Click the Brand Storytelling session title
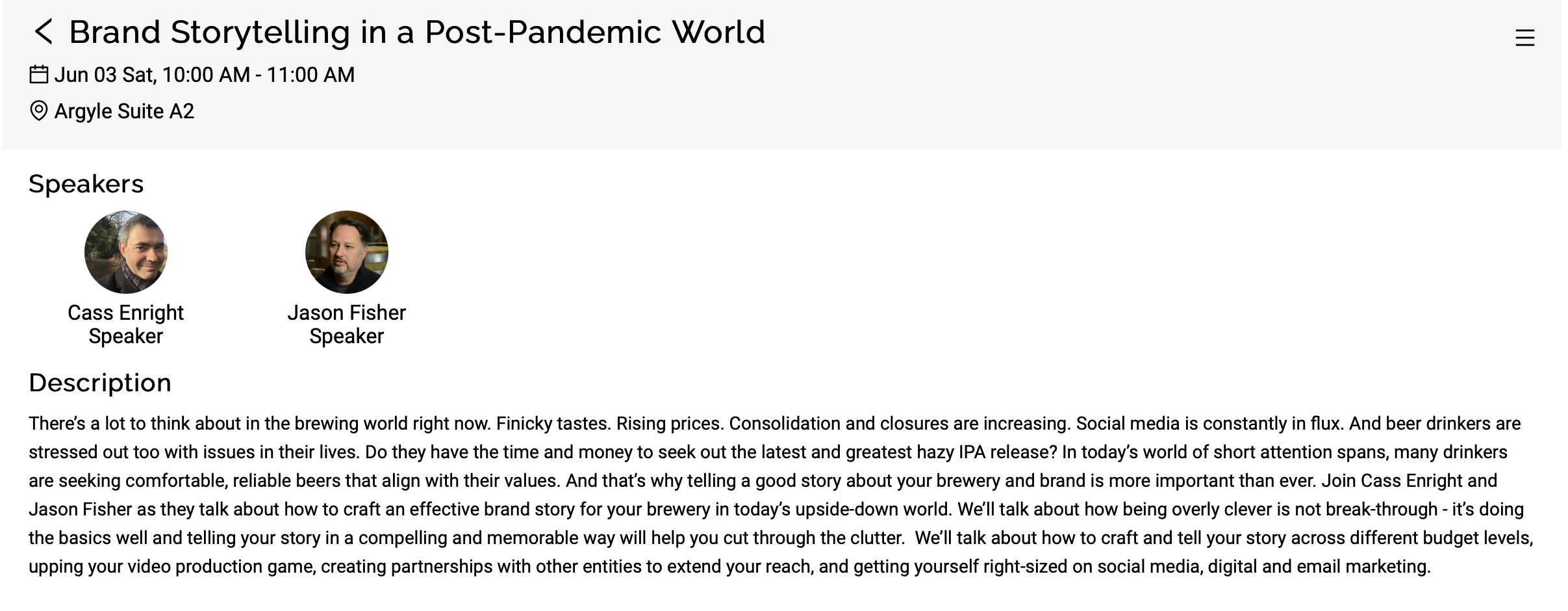The image size is (1568, 611). pyautogui.click(x=417, y=32)
